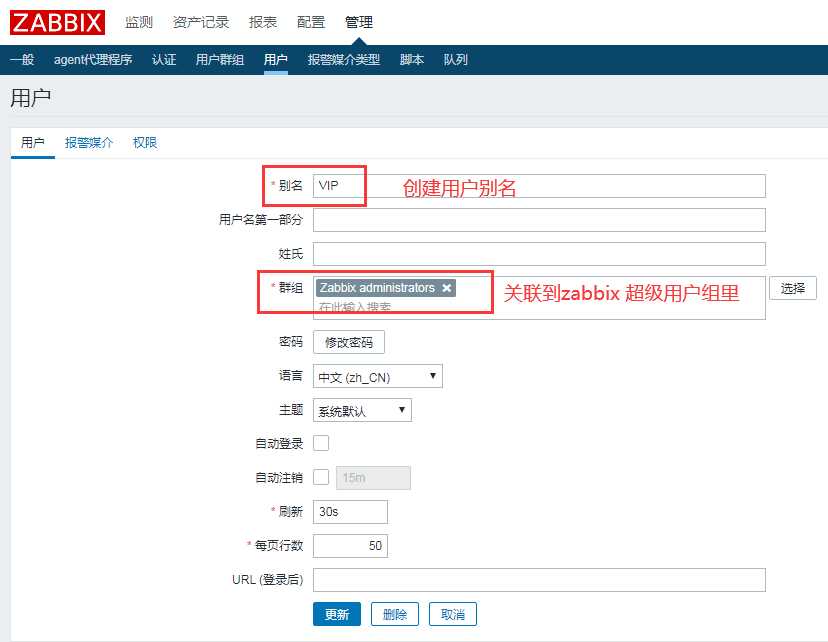The height and width of the screenshot is (642, 828).
Task: Go to 用户 submenu in navigation bar
Action: pos(276,60)
